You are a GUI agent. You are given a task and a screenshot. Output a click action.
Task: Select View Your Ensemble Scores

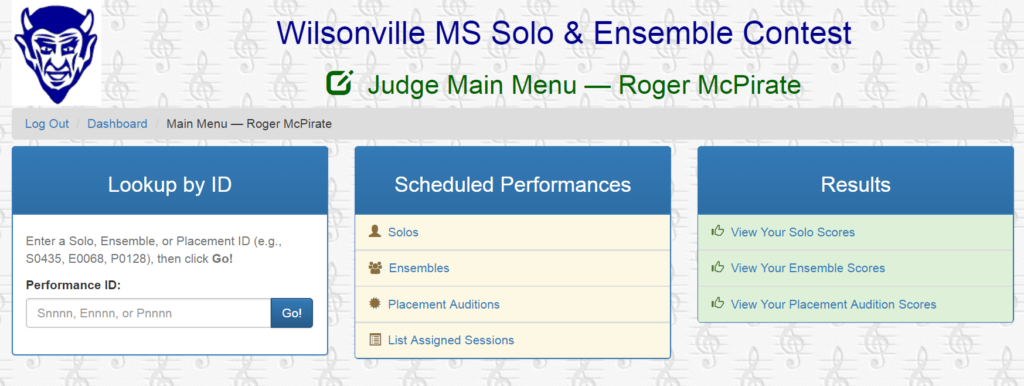pos(808,268)
